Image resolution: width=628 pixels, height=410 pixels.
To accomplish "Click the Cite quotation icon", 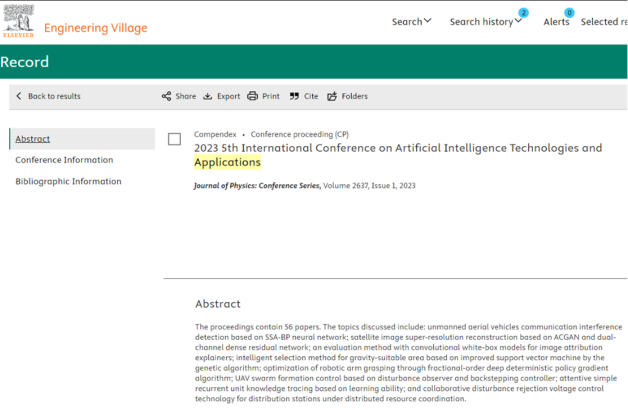I will pyautogui.click(x=294, y=96).
